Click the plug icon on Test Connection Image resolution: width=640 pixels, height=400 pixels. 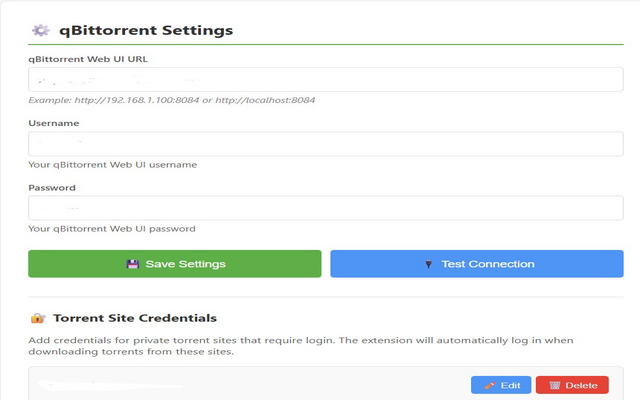428,264
